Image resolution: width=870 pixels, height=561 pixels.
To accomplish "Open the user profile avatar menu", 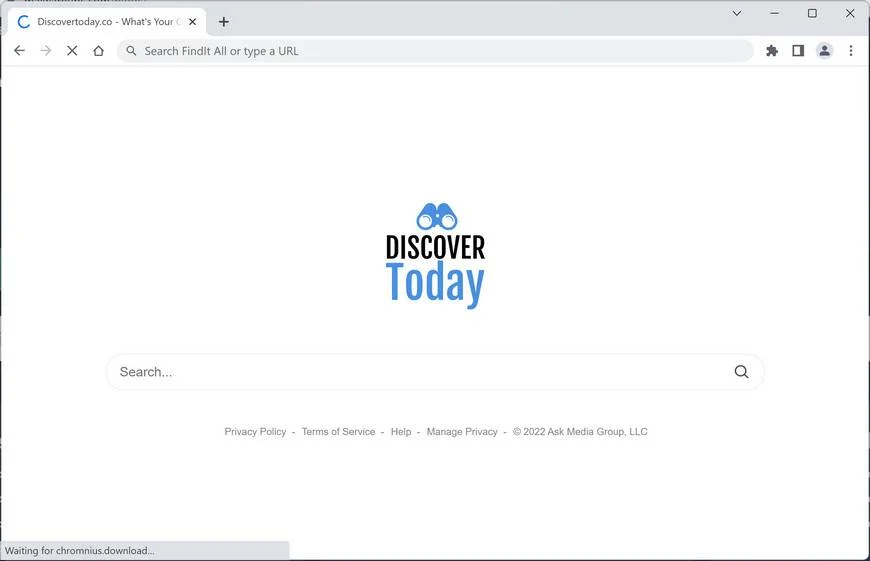I will point(825,51).
